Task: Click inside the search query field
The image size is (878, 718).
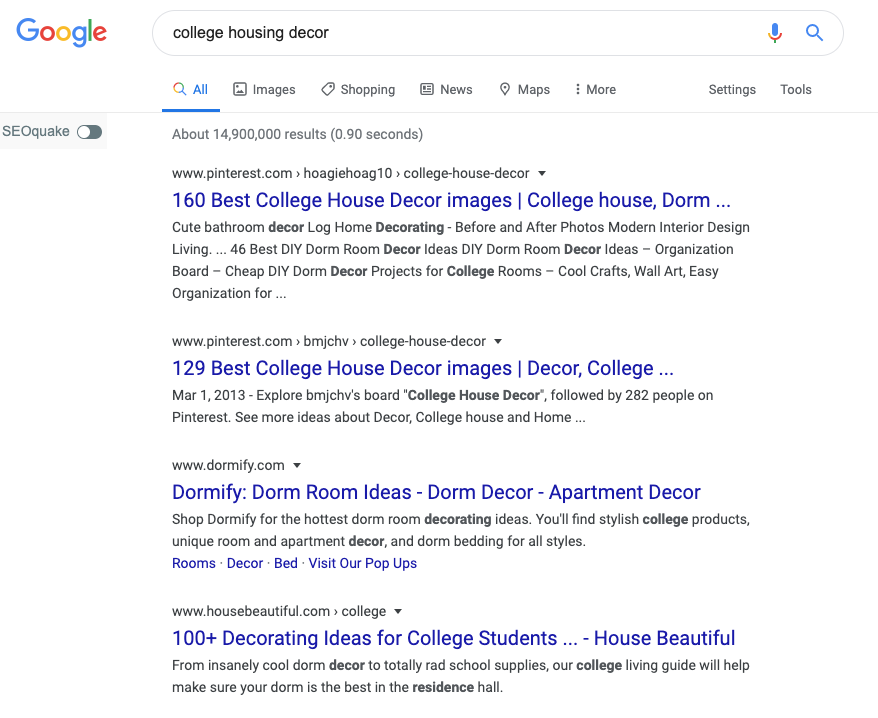Action: 459,33
